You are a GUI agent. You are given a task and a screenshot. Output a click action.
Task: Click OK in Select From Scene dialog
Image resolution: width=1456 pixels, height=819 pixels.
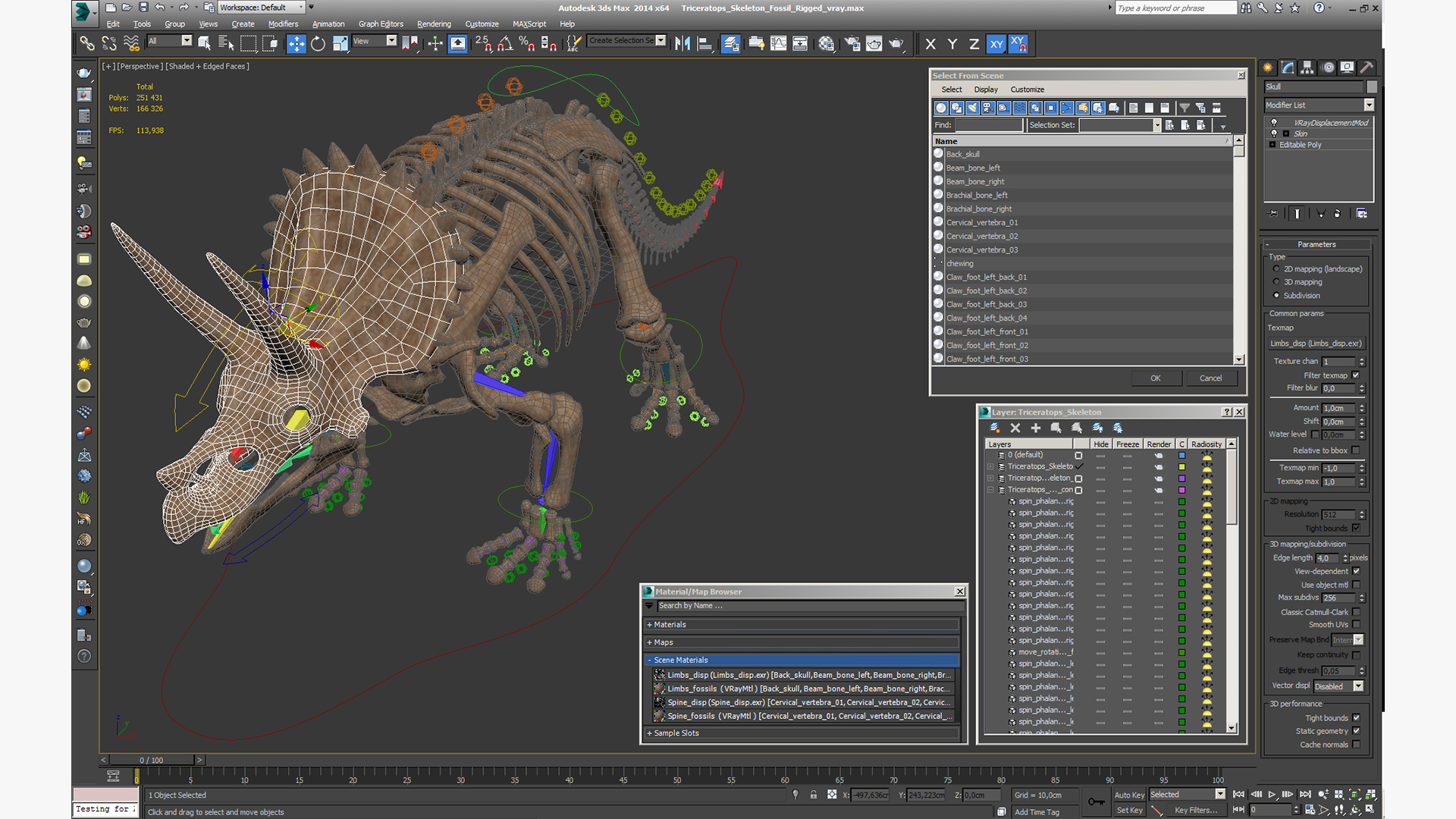coord(1155,378)
